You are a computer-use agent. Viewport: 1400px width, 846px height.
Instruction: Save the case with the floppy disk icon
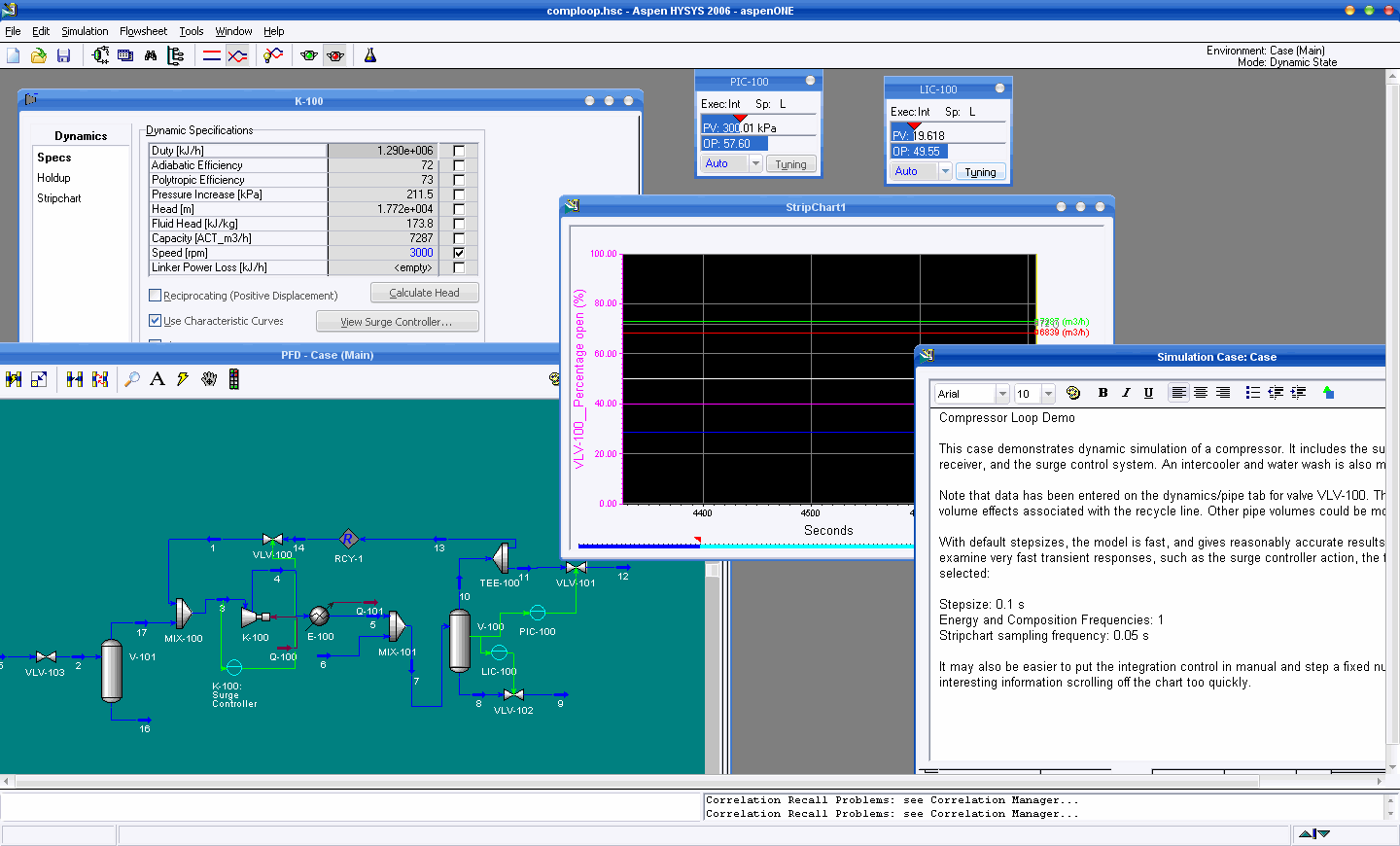click(x=63, y=55)
